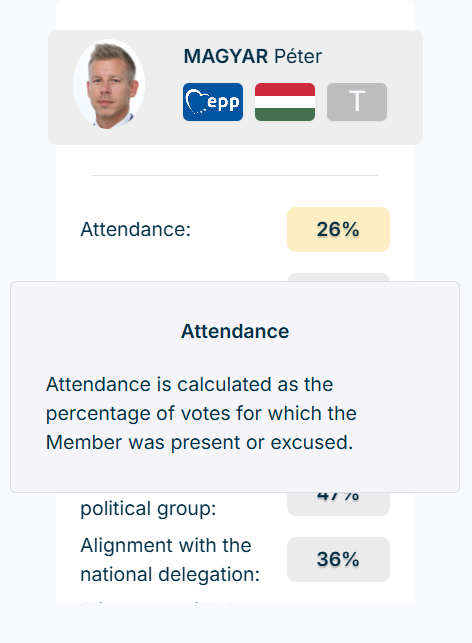Image resolution: width=472 pixels, height=643 pixels.
Task: Click the grey badge peeking above tooltip
Action: coord(338,277)
